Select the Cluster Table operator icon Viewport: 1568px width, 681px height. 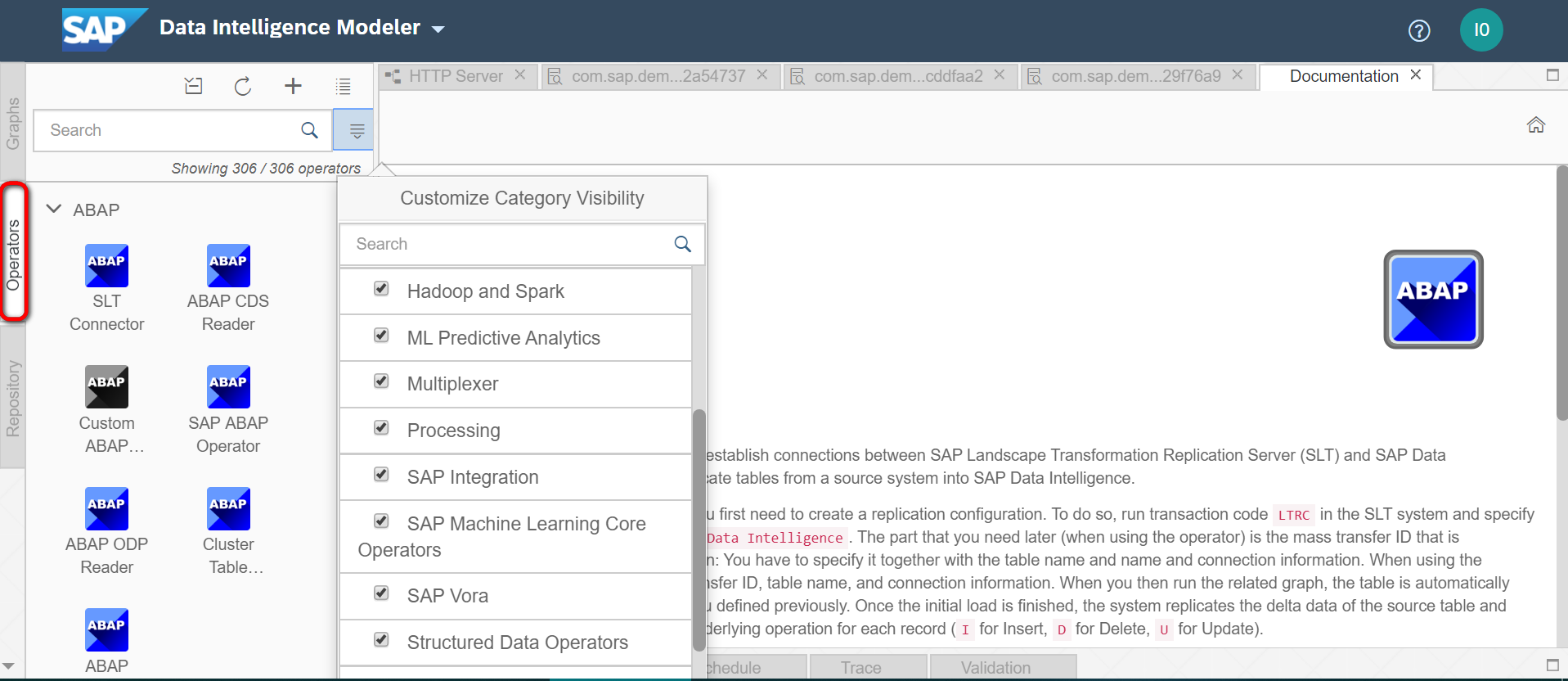click(x=228, y=509)
